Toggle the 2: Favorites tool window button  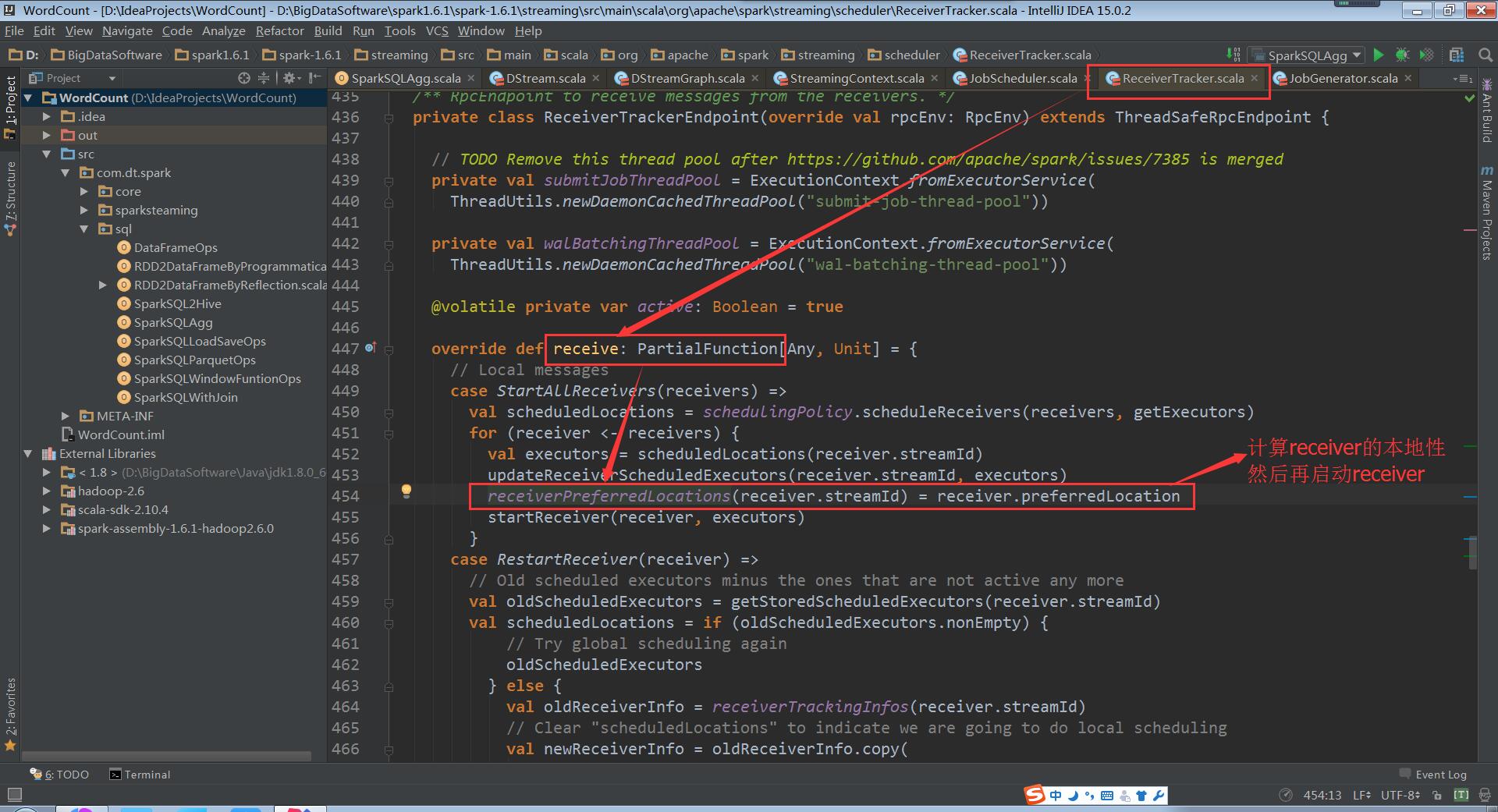point(10,714)
